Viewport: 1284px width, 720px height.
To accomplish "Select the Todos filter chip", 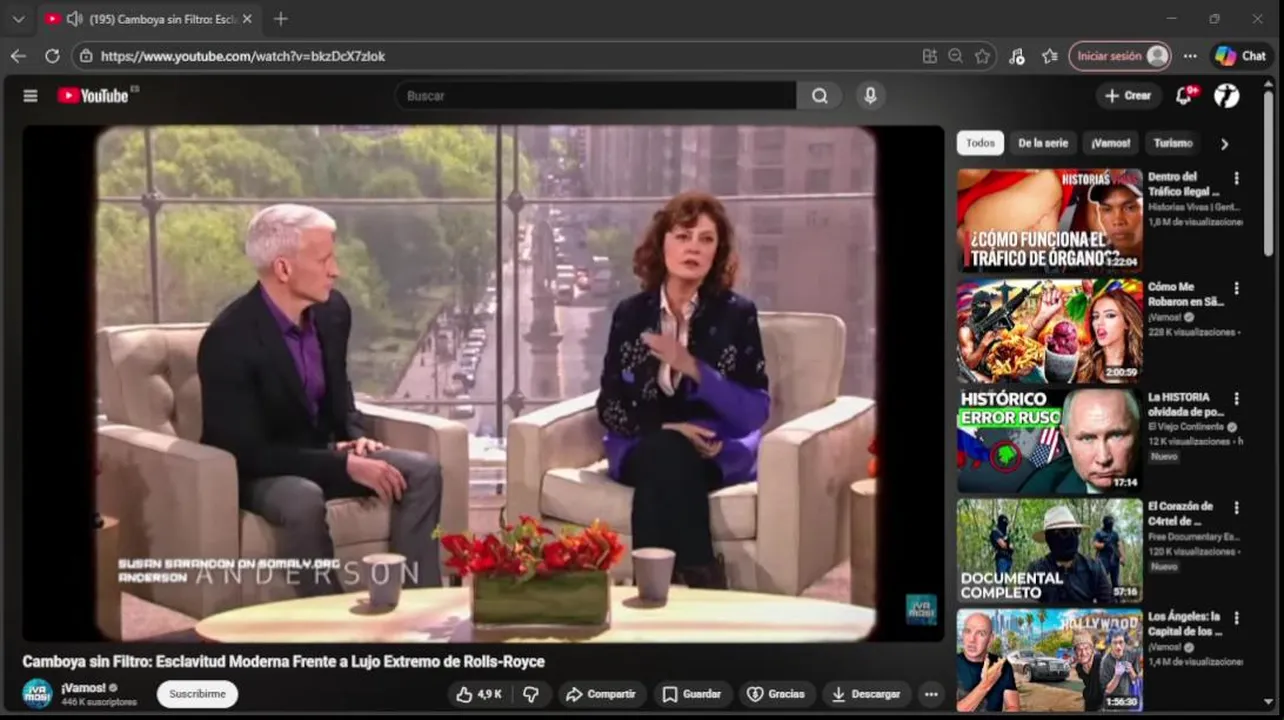I will coord(980,143).
